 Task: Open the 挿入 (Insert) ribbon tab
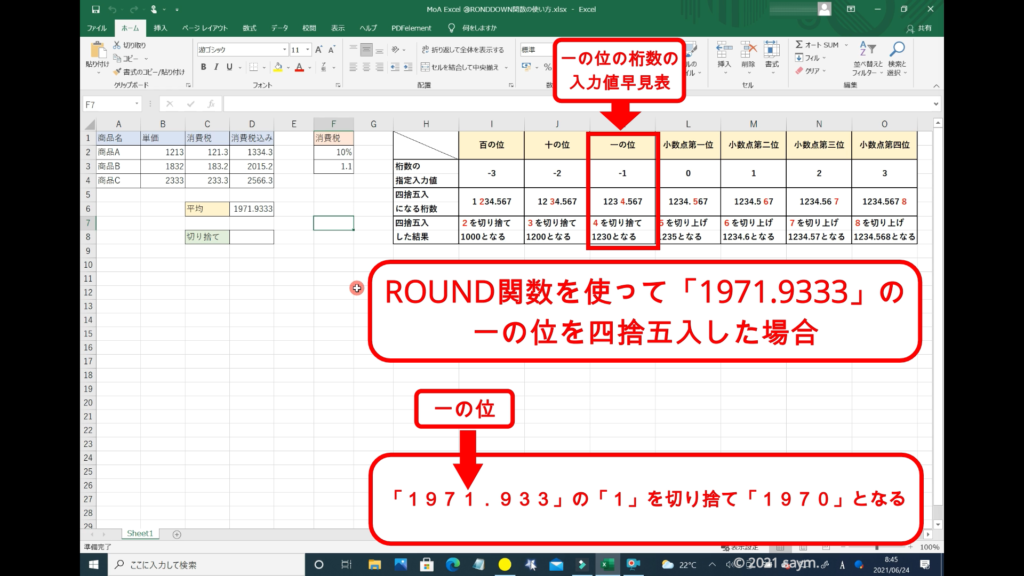point(160,28)
